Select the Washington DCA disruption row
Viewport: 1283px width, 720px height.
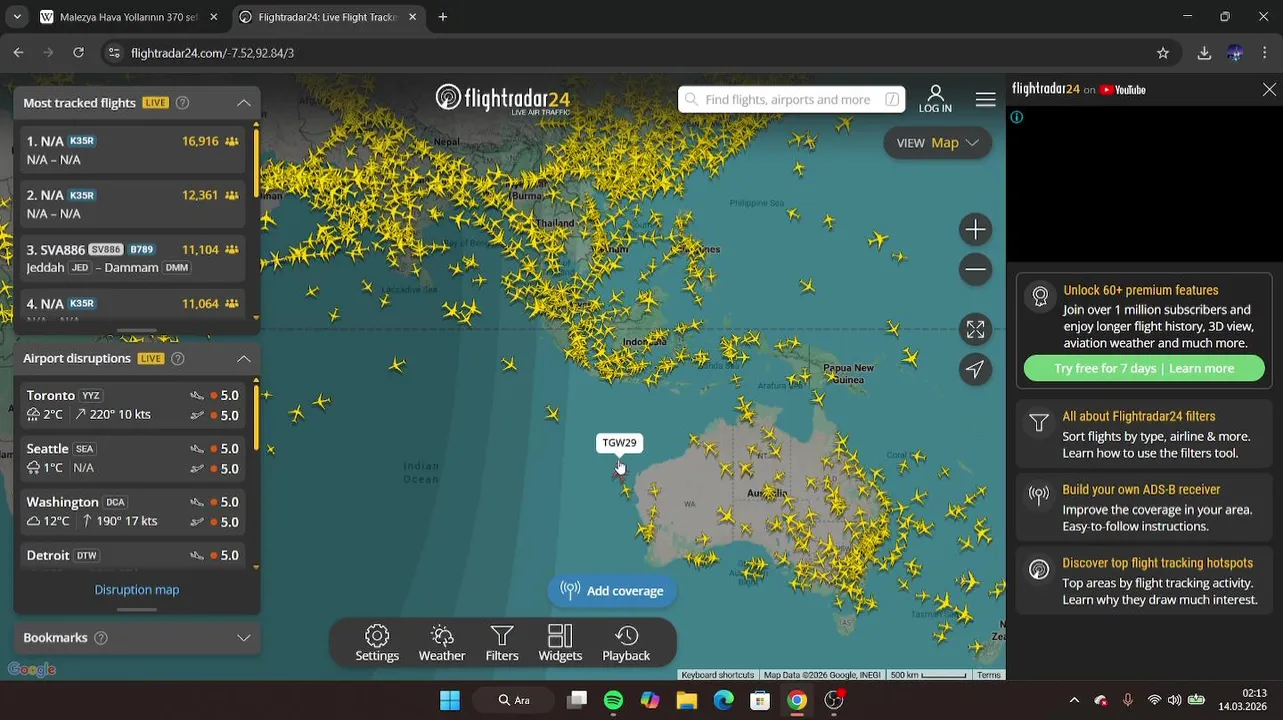click(x=133, y=511)
